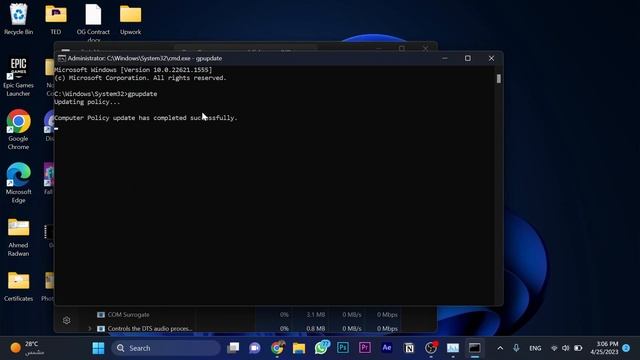Open Notion from the taskbar
The width and height of the screenshot is (640, 360).
[x=409, y=348]
